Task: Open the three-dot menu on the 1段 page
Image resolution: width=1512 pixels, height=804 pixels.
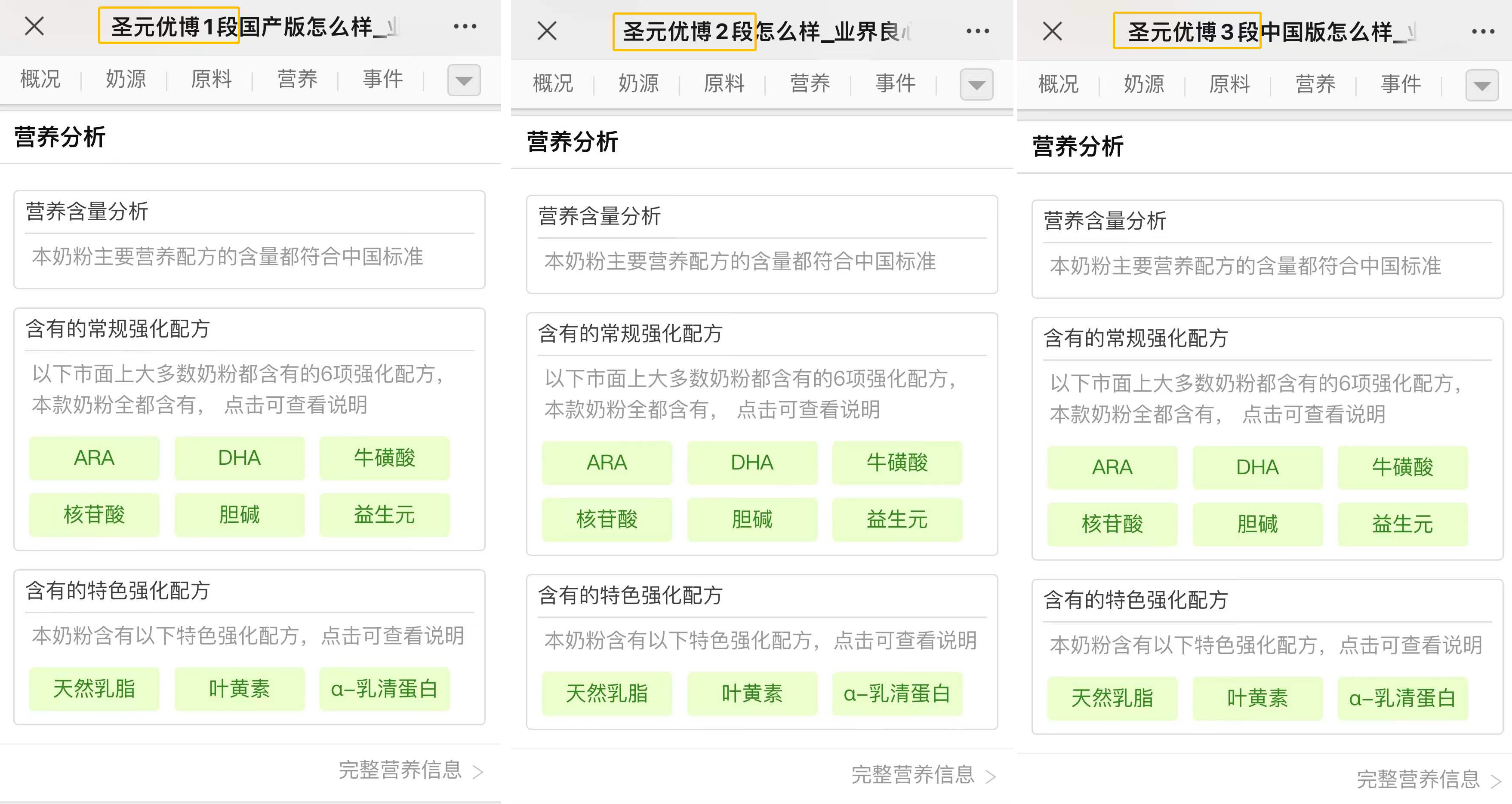Action: pos(465,26)
